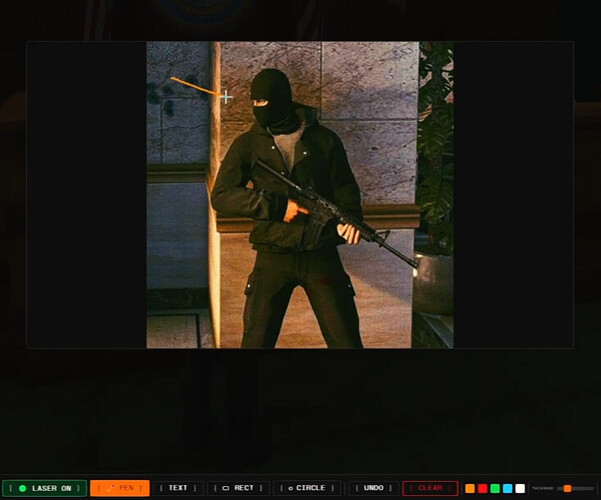
Task: Choose the blue color swatch
Action: coord(507,488)
